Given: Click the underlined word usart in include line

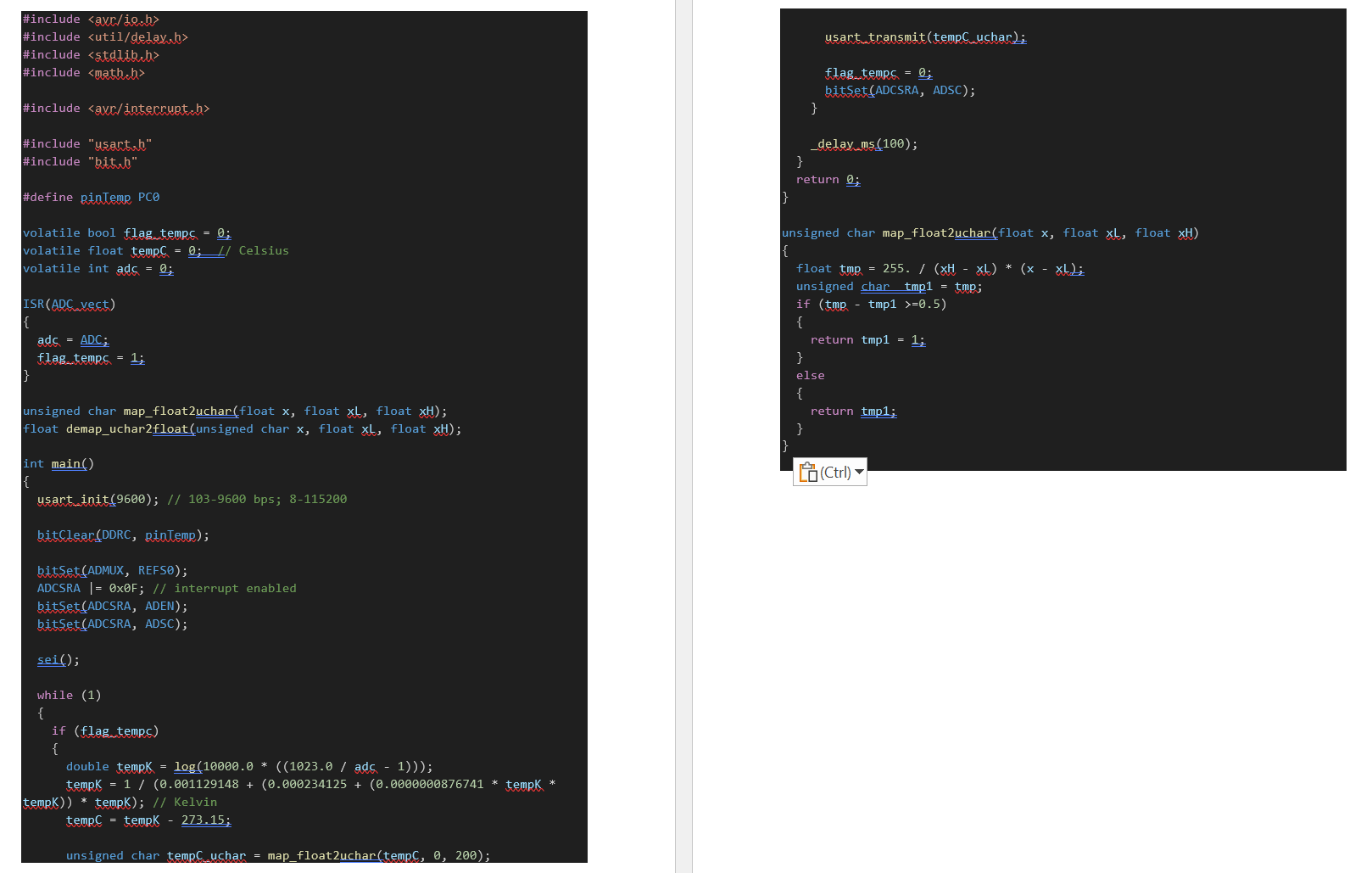Looking at the screenshot, I should [x=111, y=143].
